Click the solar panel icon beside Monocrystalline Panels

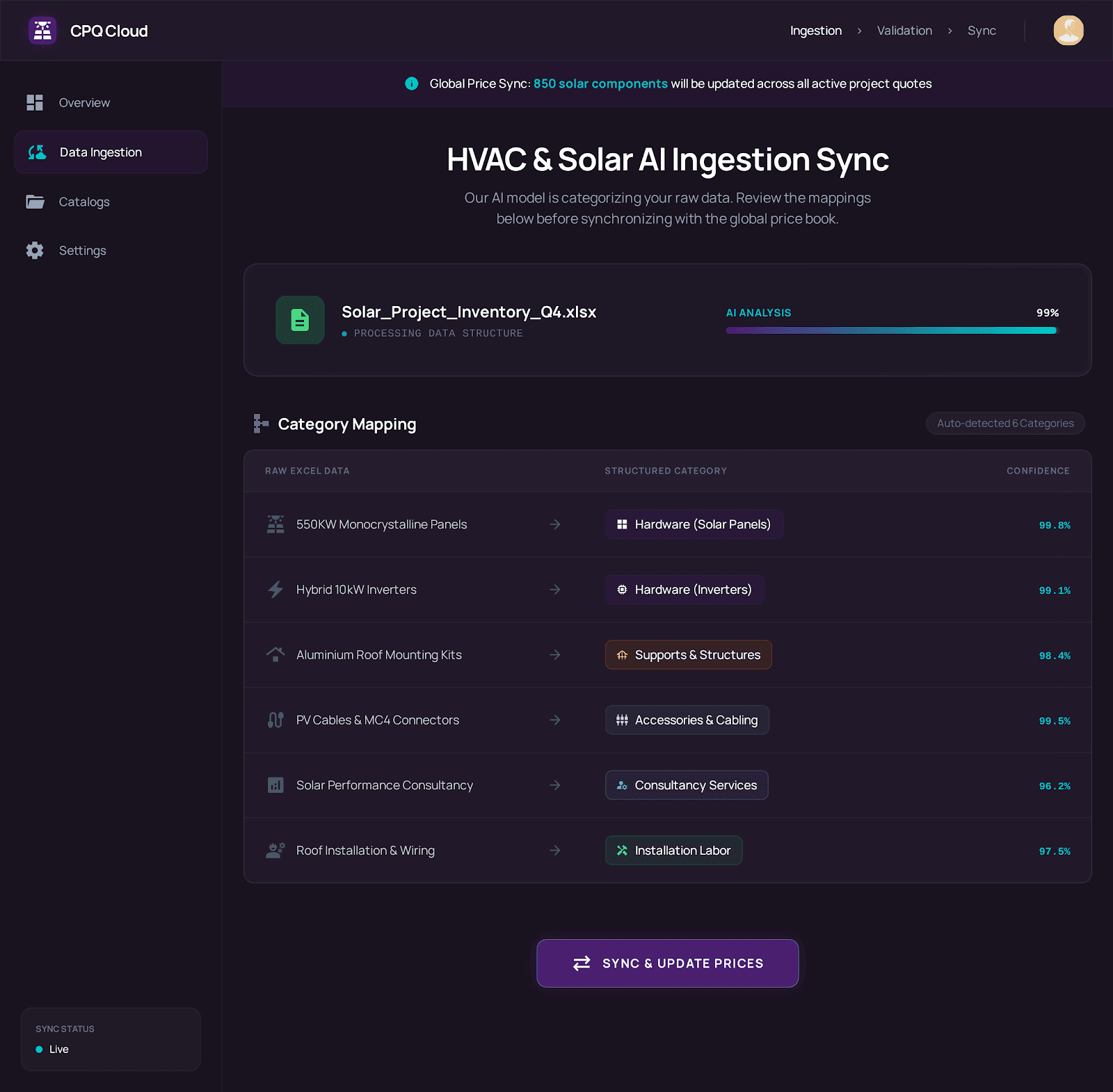(x=275, y=524)
